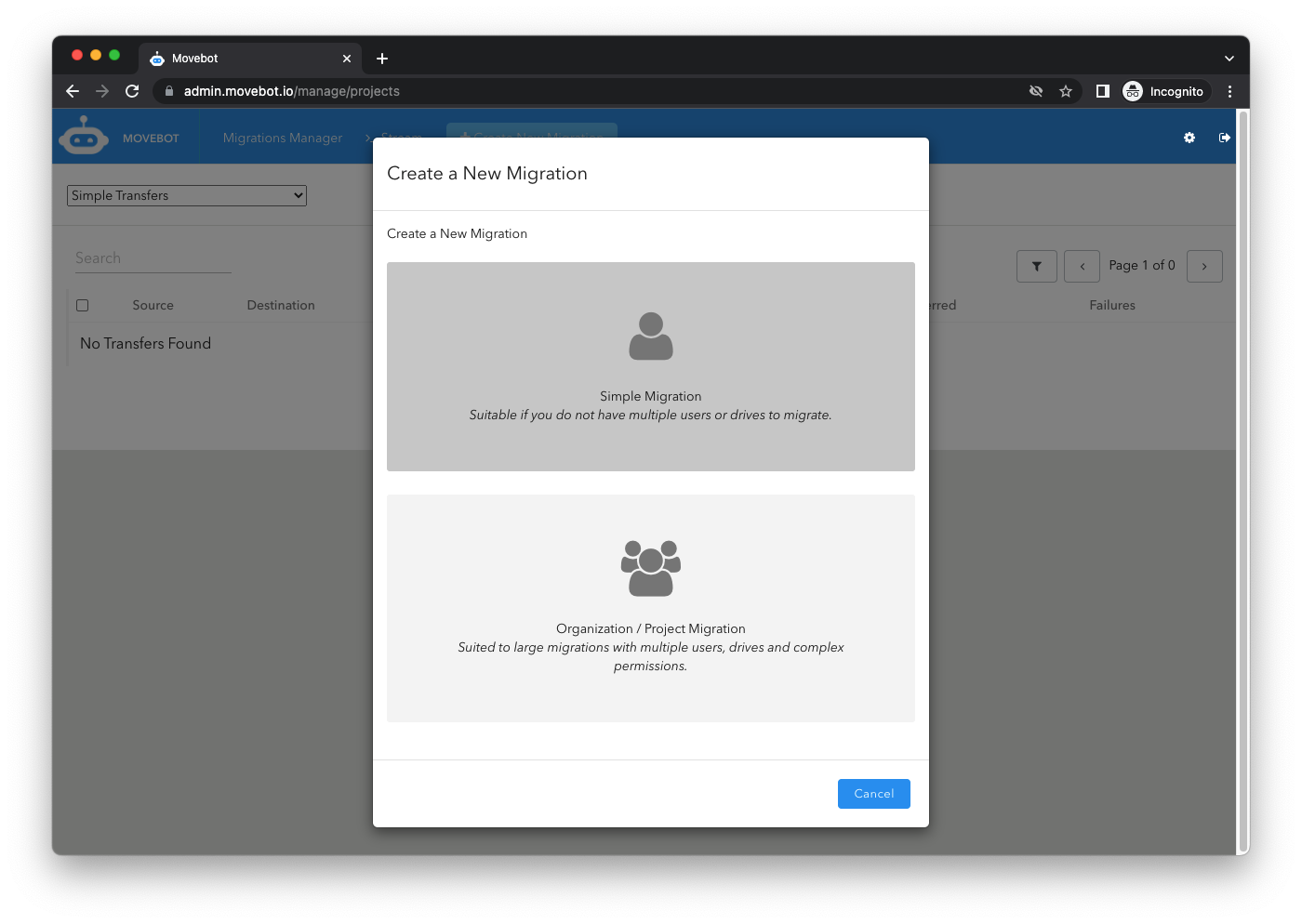Choose Organization / Project Migration option
Viewport: 1302px width, 924px height.
click(x=650, y=608)
